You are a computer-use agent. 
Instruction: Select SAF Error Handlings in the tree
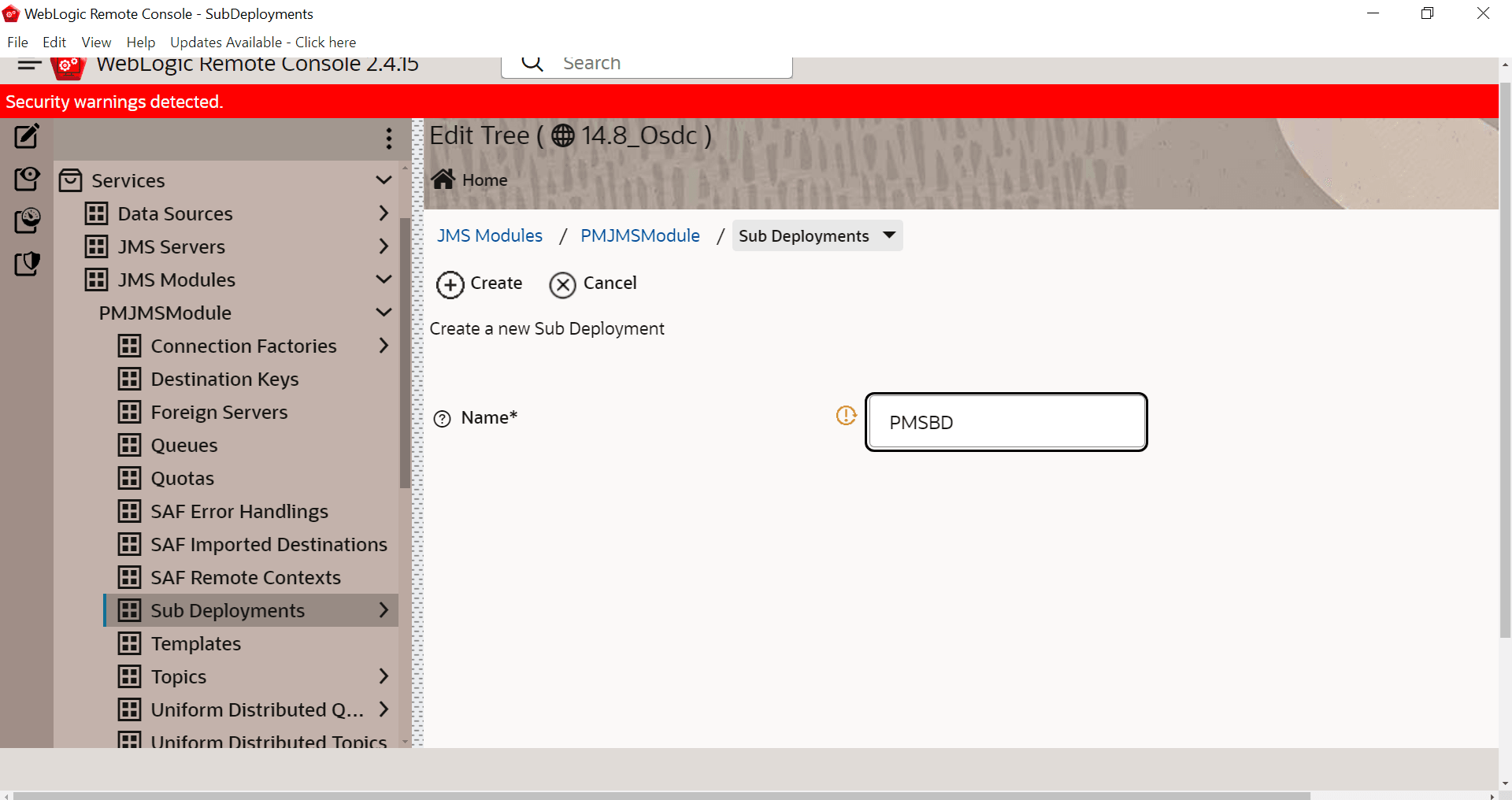(239, 512)
